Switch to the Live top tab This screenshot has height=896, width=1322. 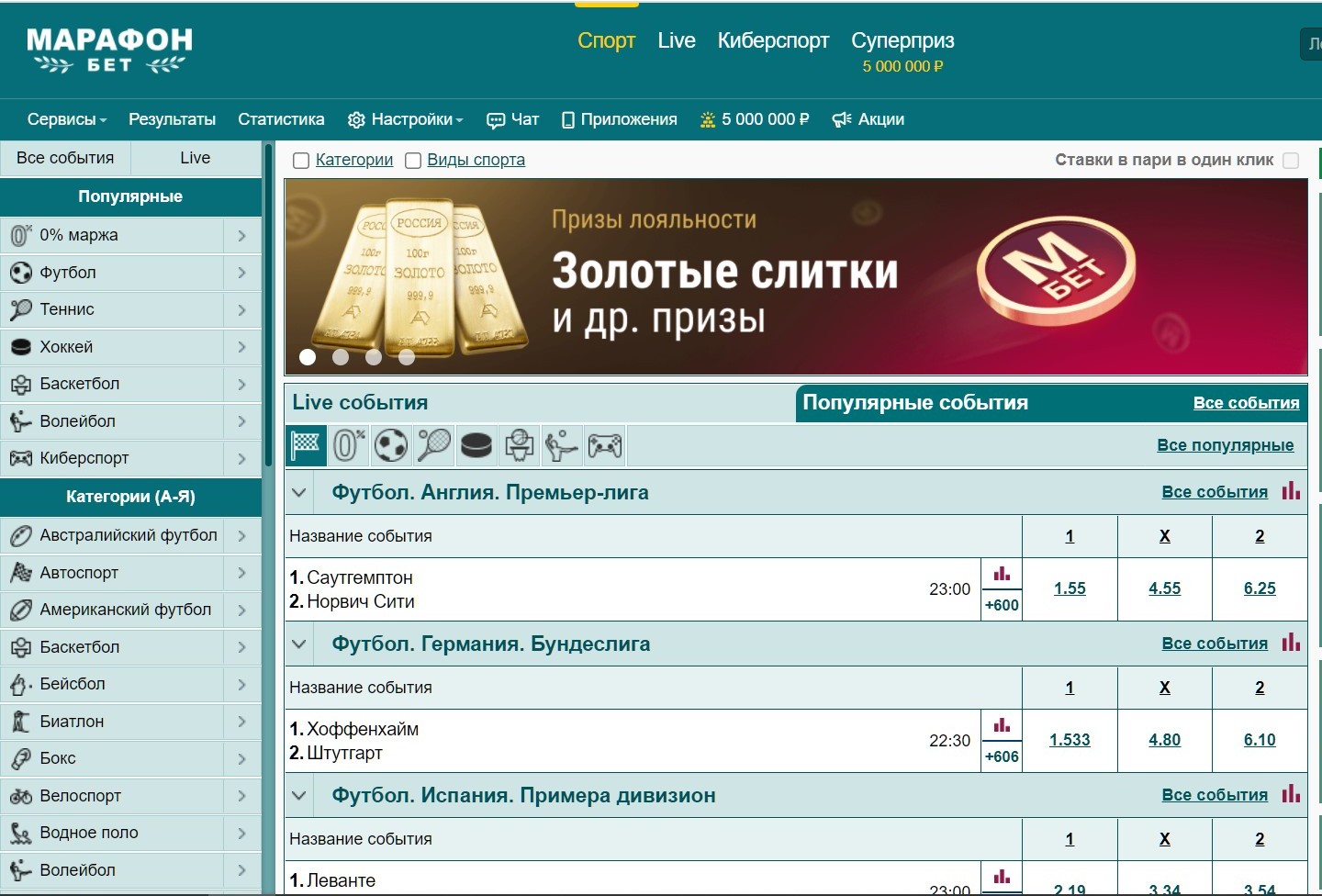point(677,40)
